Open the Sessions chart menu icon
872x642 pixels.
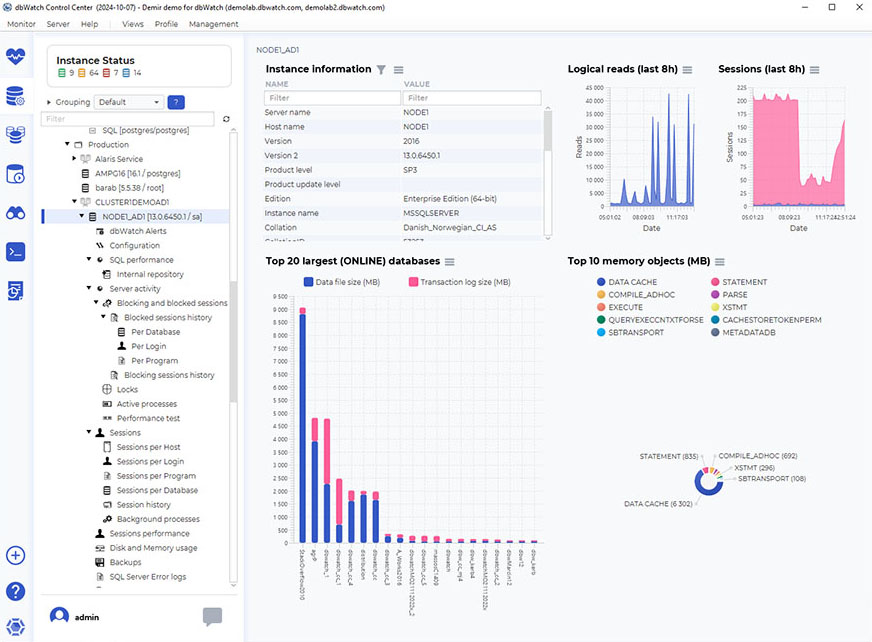pos(815,70)
